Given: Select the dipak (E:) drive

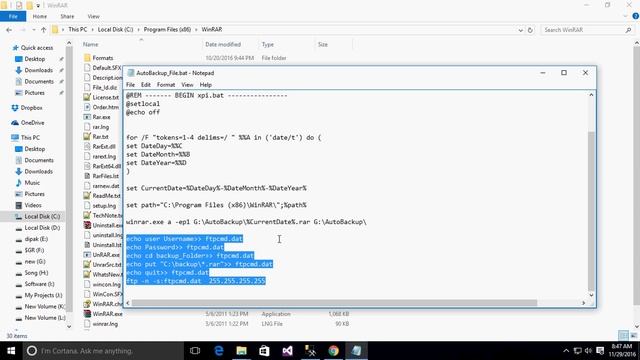Looking at the screenshot, I should click(x=36, y=239).
